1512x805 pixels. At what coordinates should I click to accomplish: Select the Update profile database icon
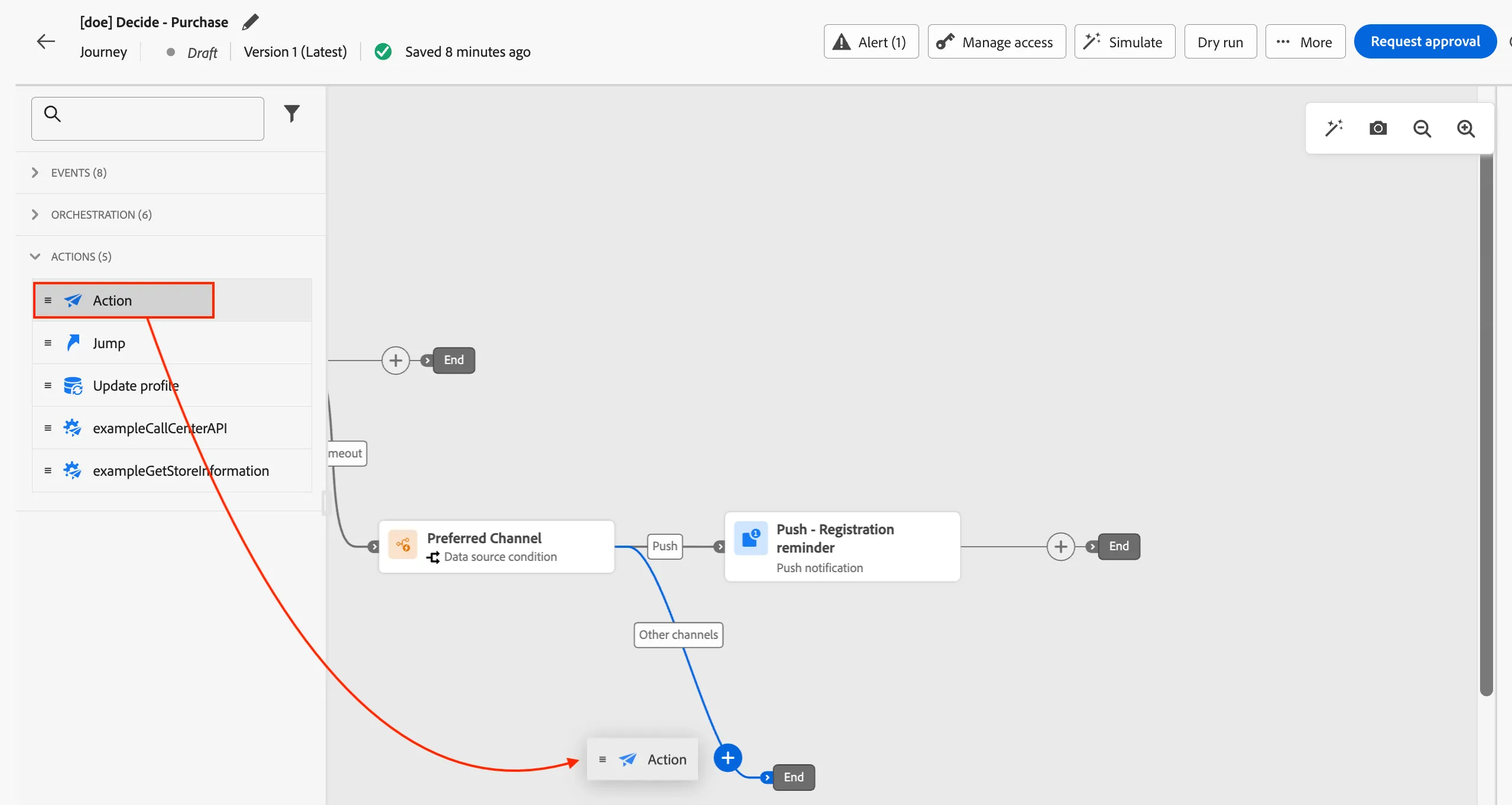[x=73, y=385]
